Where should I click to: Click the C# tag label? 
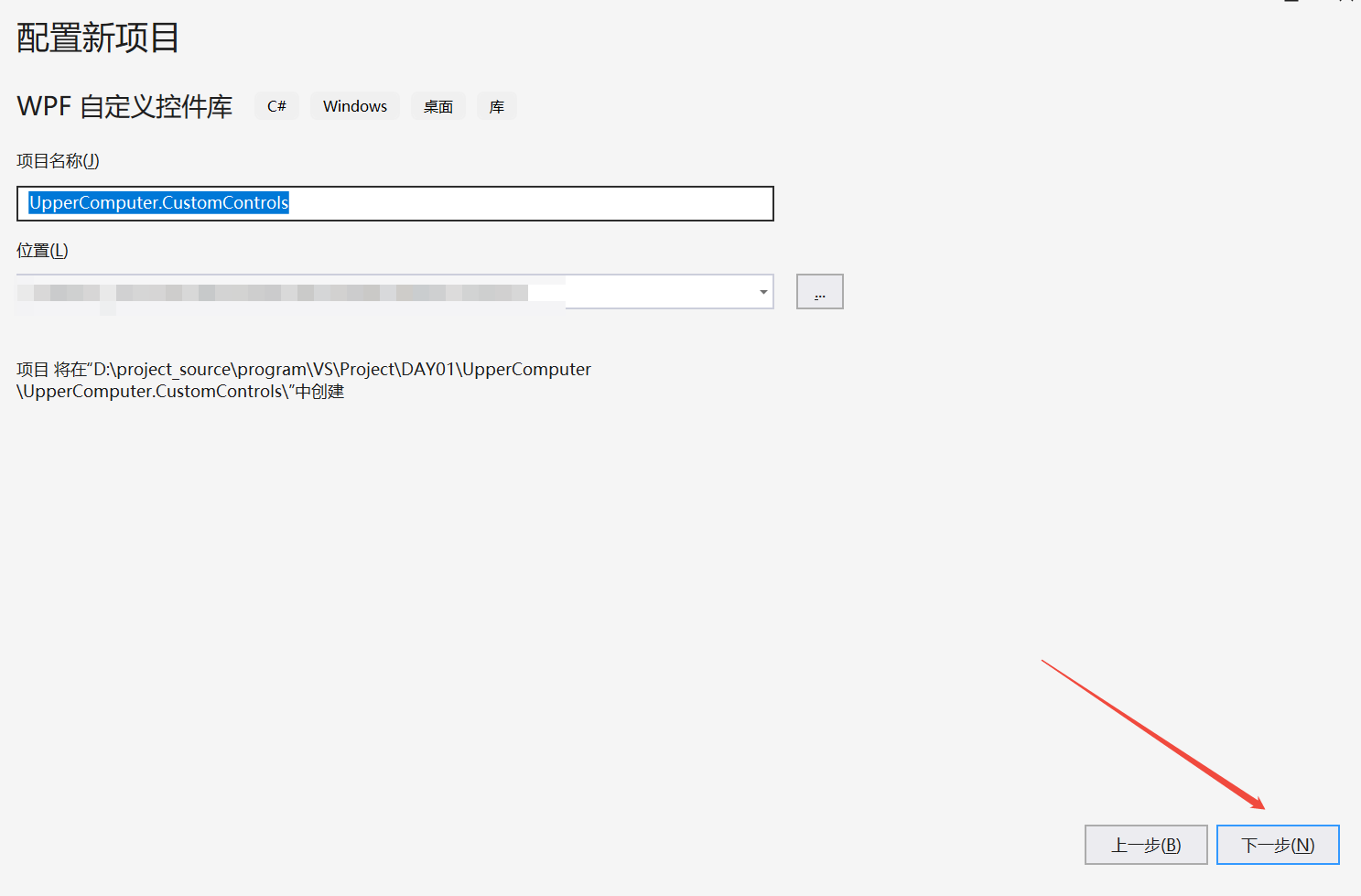[x=276, y=106]
